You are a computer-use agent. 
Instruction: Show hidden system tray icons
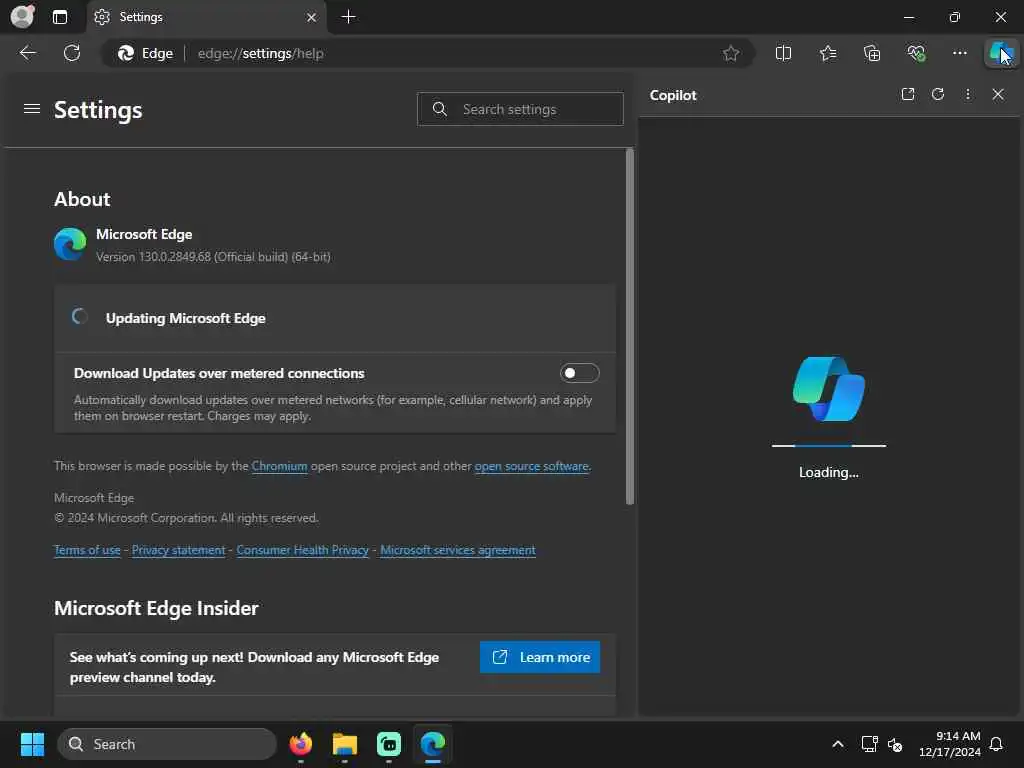pyautogui.click(x=837, y=744)
